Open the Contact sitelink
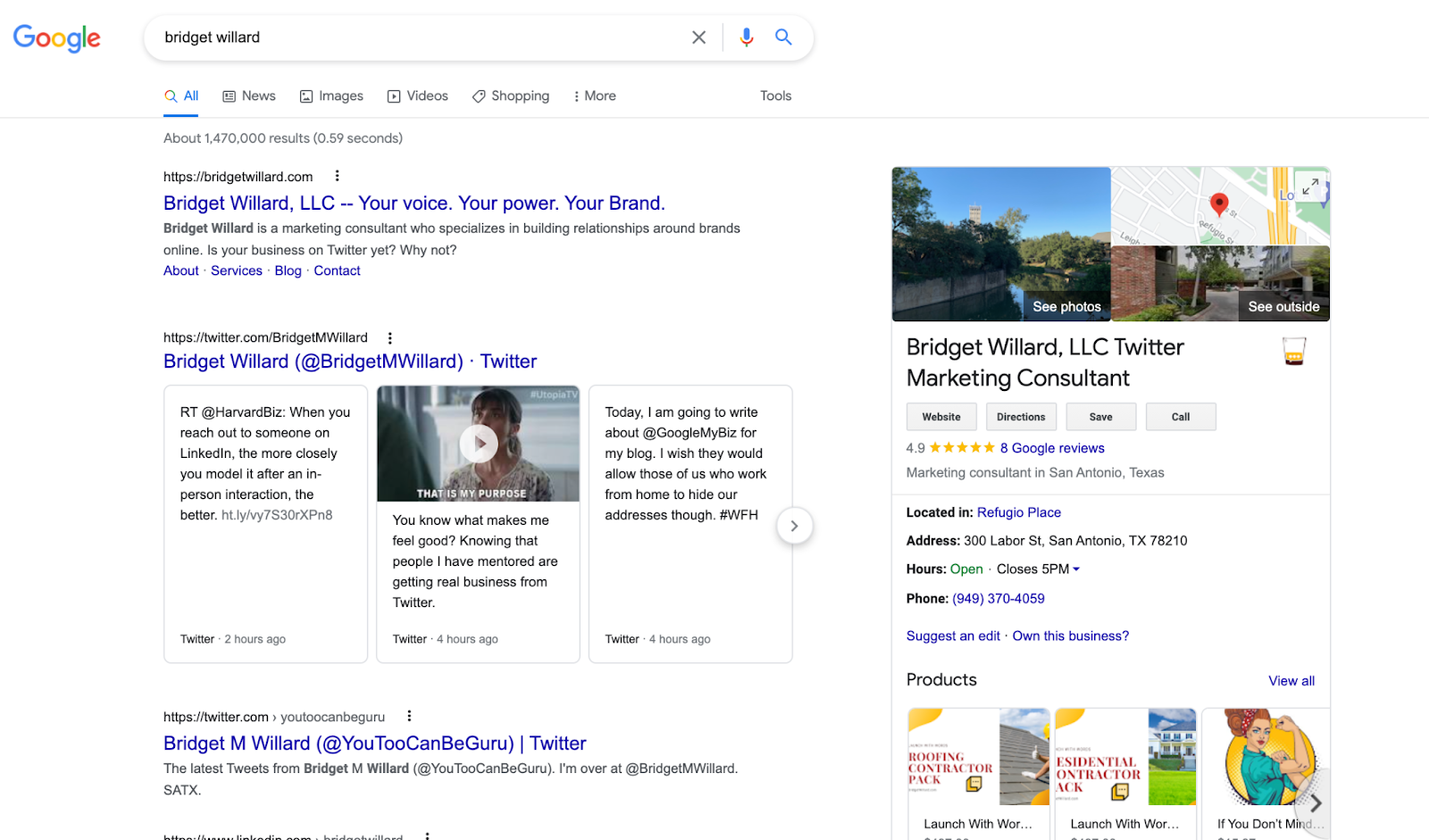The height and width of the screenshot is (840, 1429). tap(337, 270)
